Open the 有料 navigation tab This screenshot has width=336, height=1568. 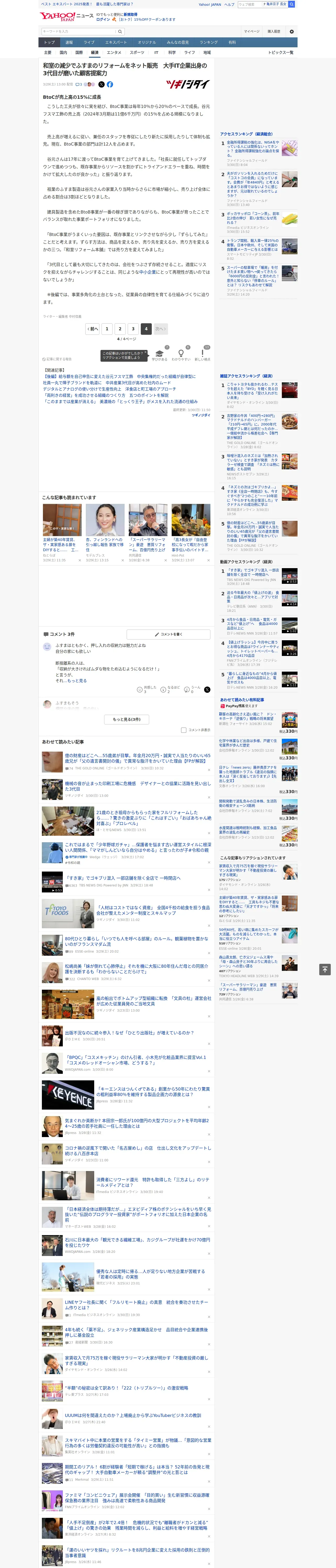(x=232, y=43)
